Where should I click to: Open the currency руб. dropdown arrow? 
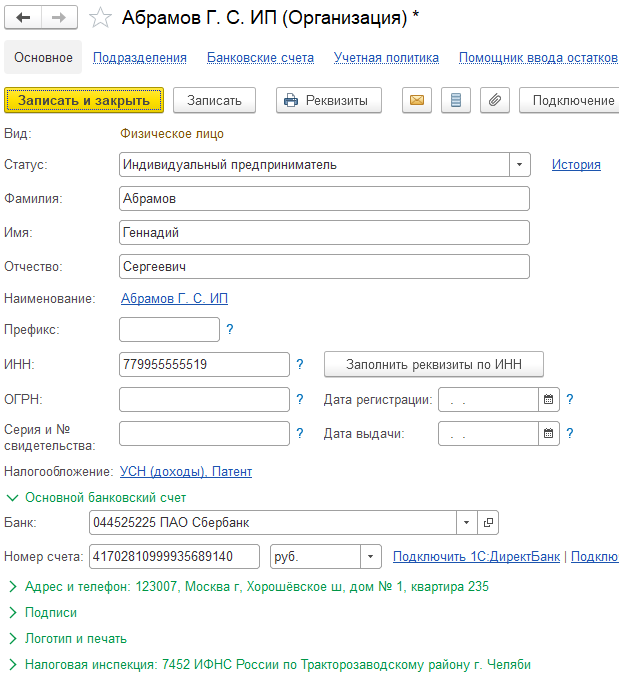pyautogui.click(x=371, y=556)
